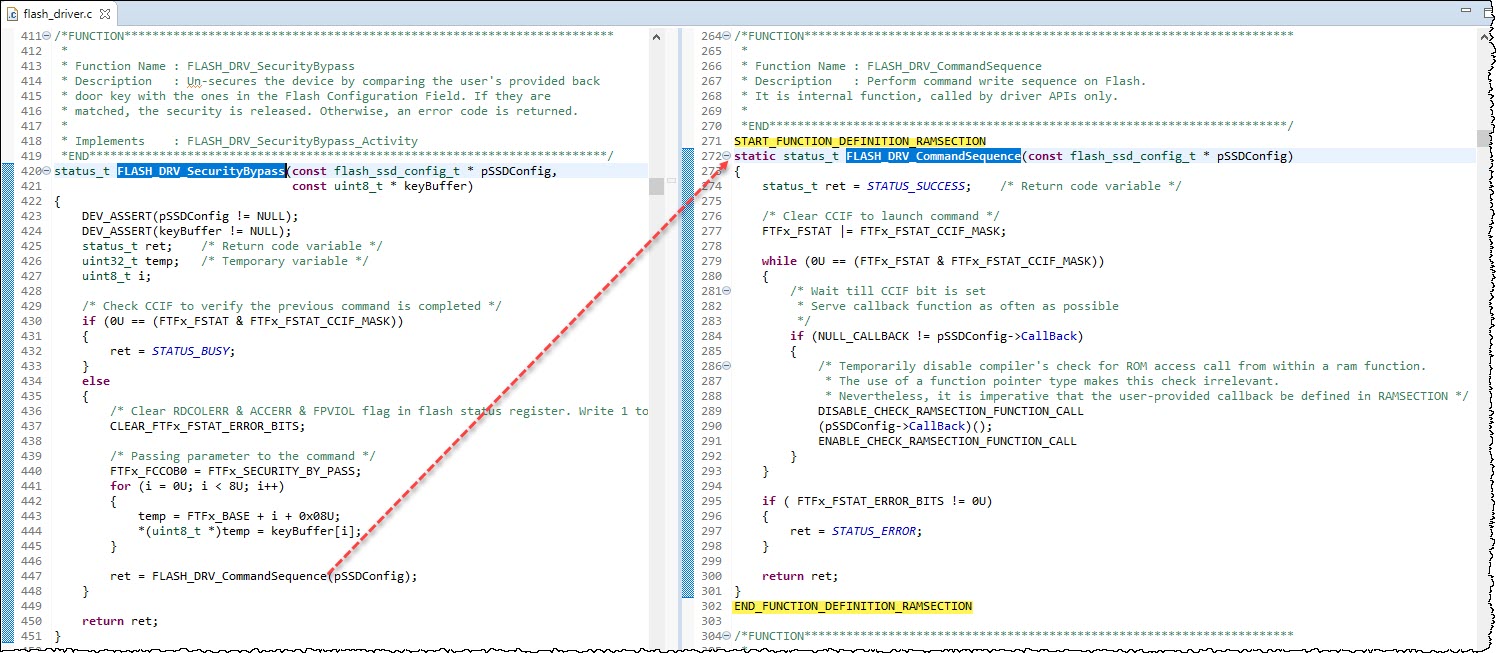The height and width of the screenshot is (653, 1496).
Task: Click the uint32_t temp declaration
Action: coord(131,261)
